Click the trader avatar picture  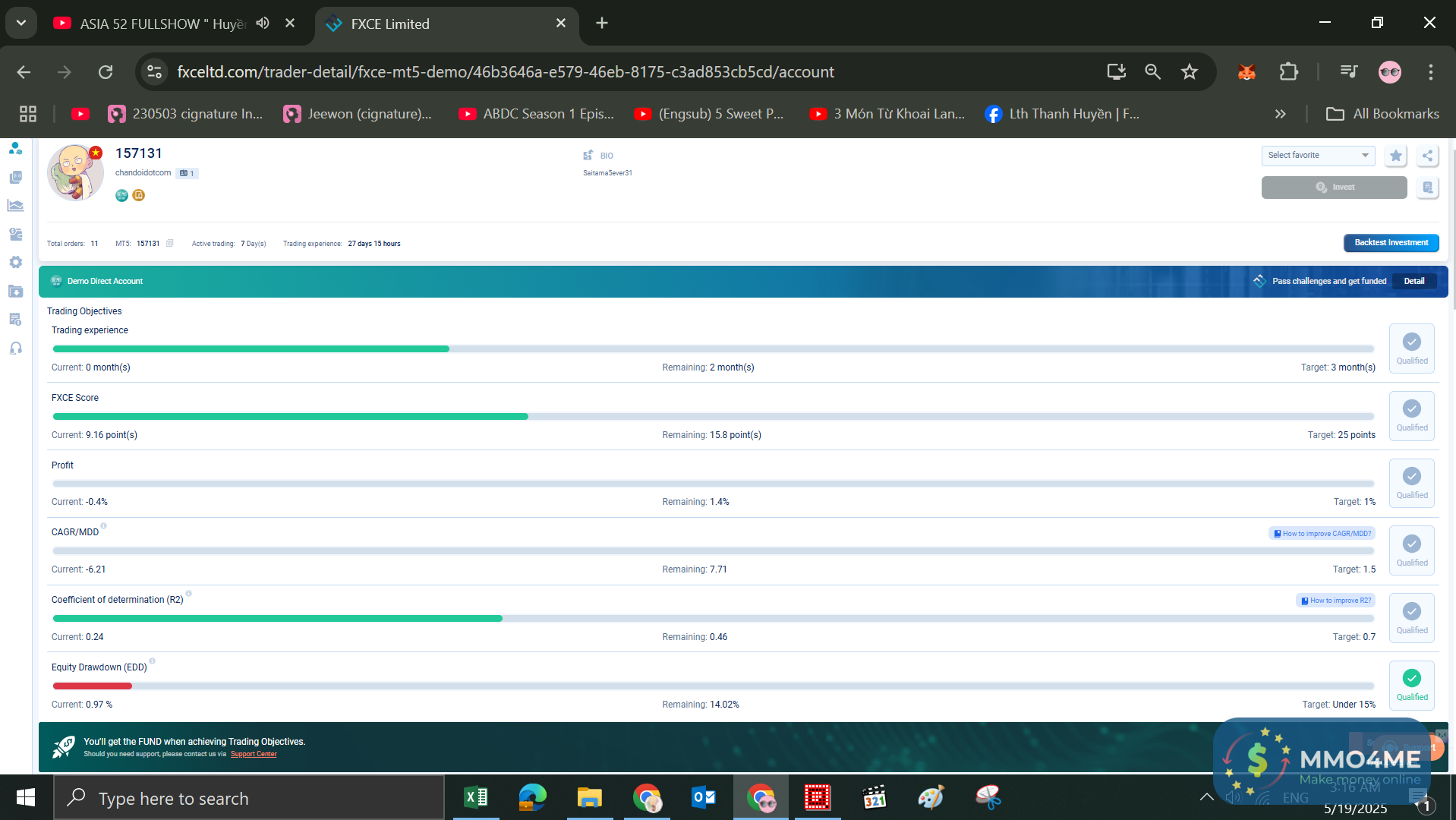(x=75, y=172)
